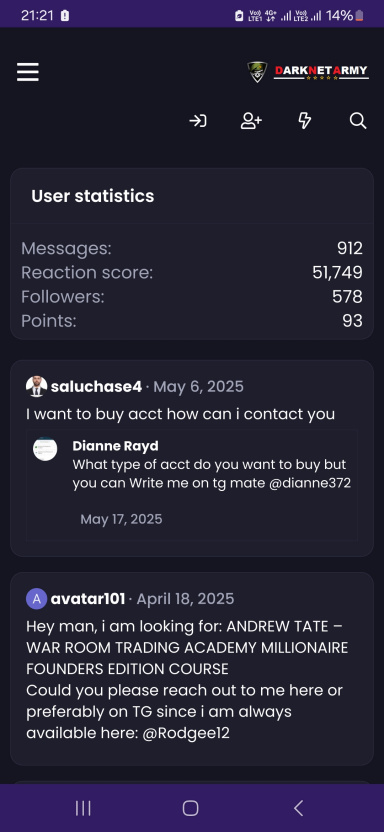
Task: Tap the Android back arrow
Action: pyautogui.click(x=299, y=808)
